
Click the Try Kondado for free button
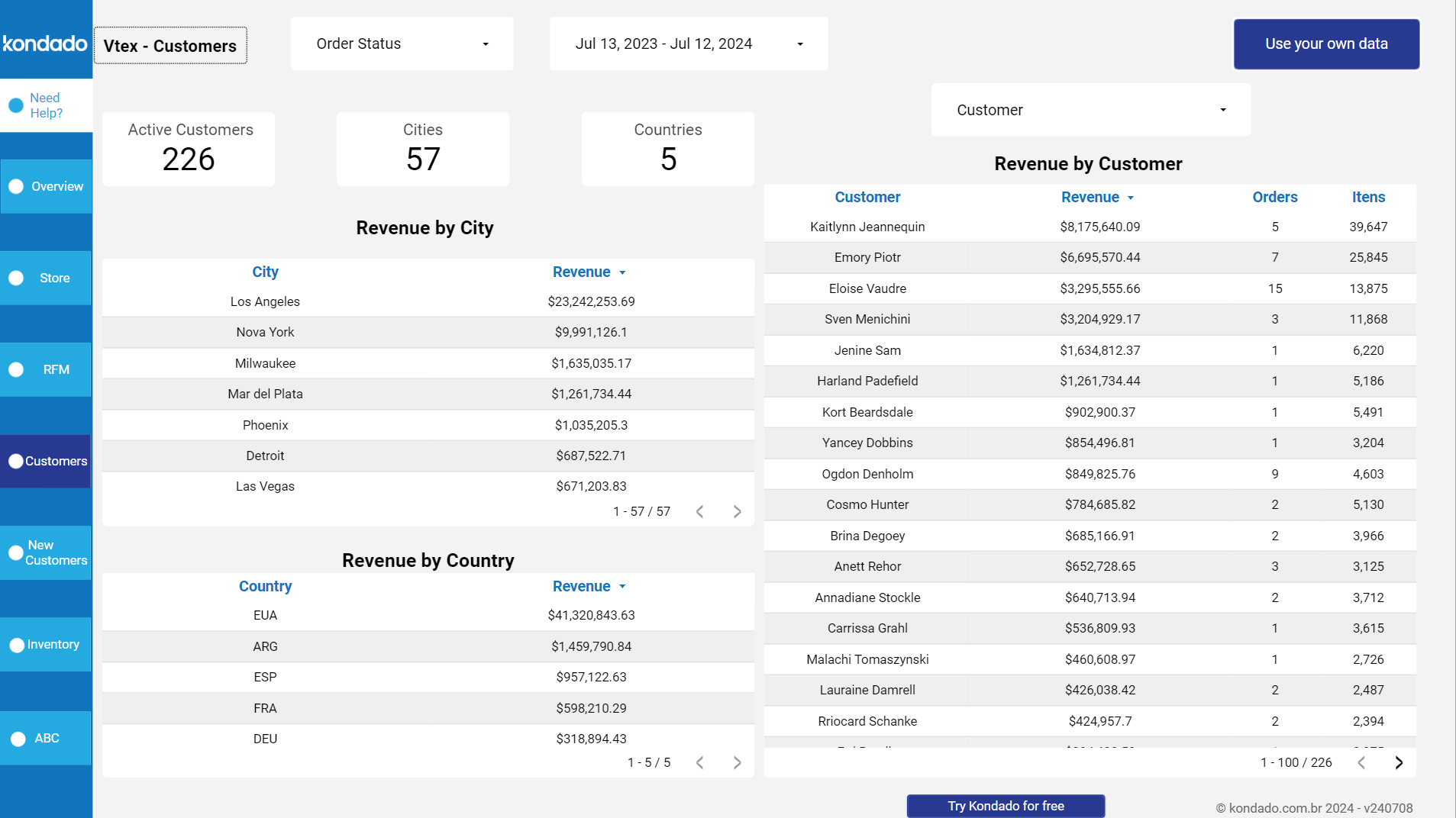pyautogui.click(x=1005, y=805)
